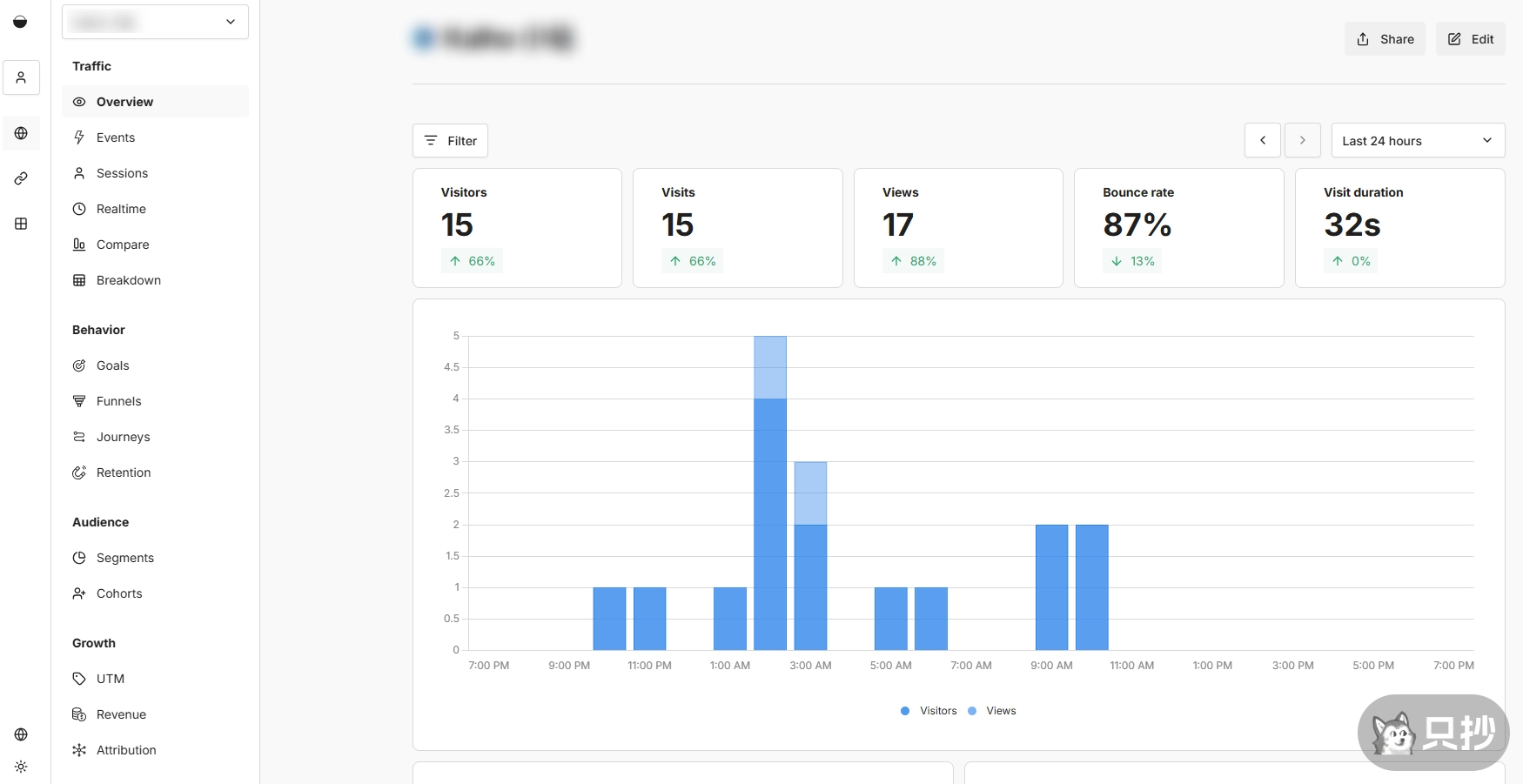Open the boards grid icon in left rail

[21, 224]
